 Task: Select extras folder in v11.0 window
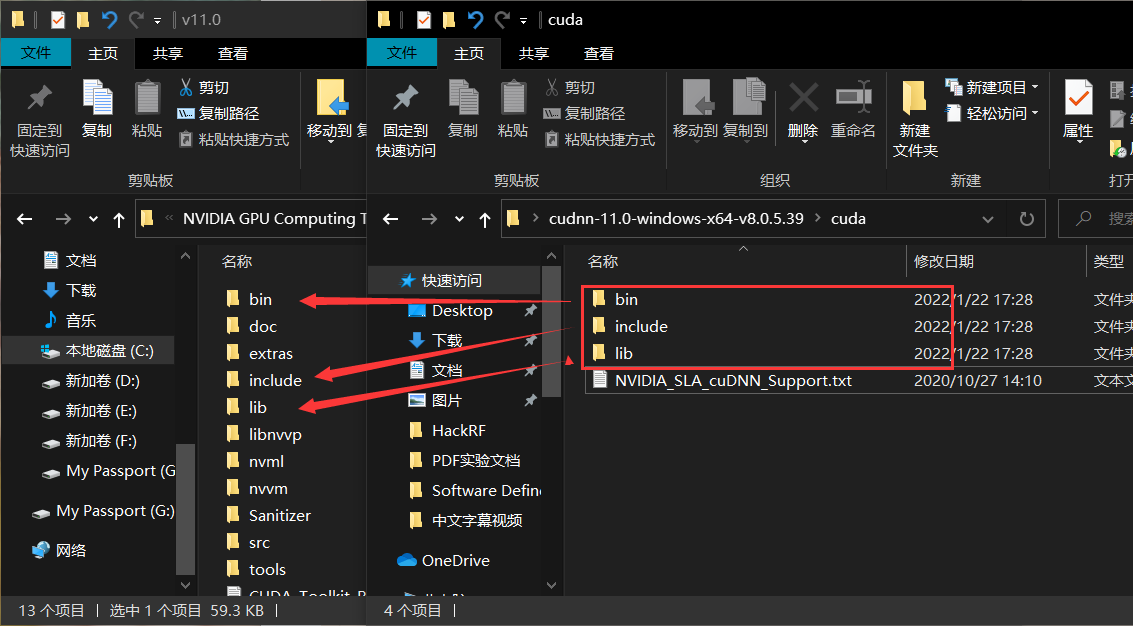click(259, 353)
